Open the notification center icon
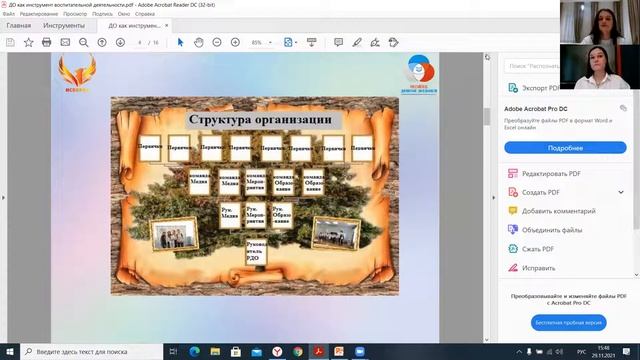This screenshot has height=360, width=640. coord(627,351)
